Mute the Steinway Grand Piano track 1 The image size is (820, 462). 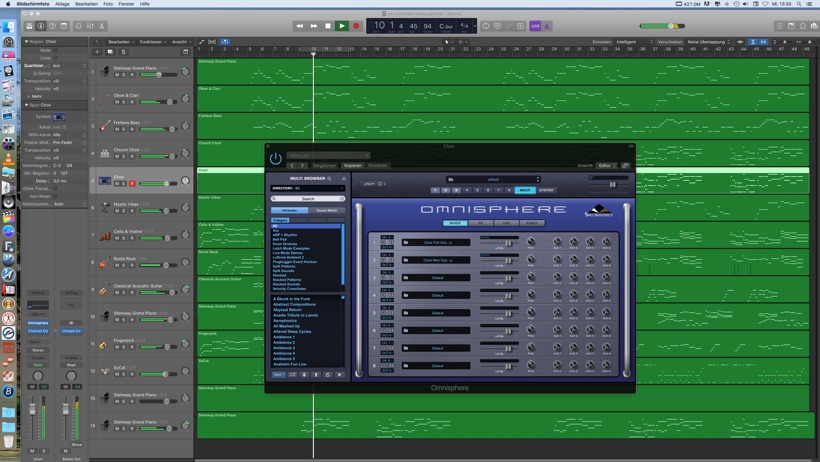click(x=117, y=75)
